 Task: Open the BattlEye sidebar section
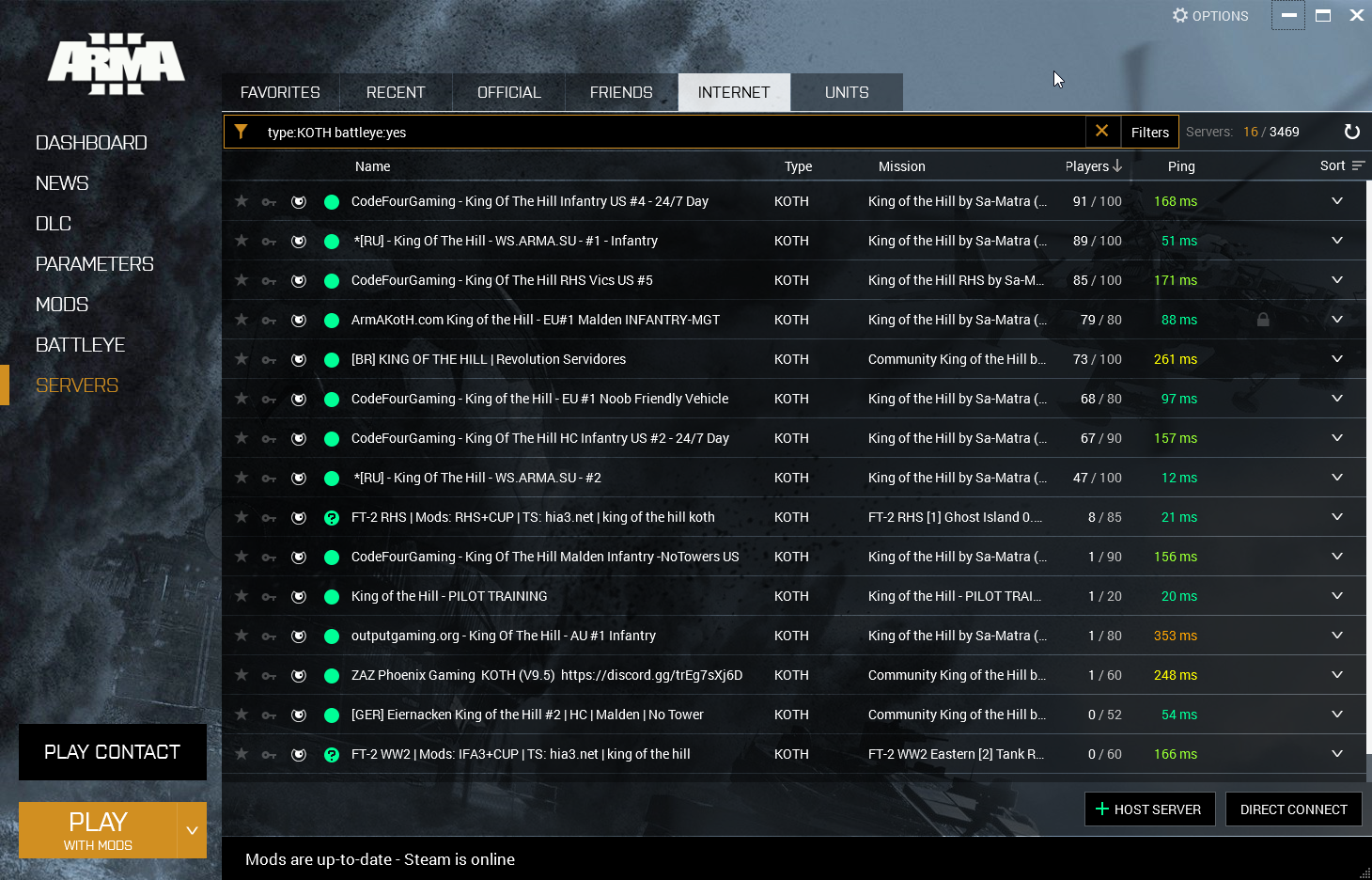80,345
